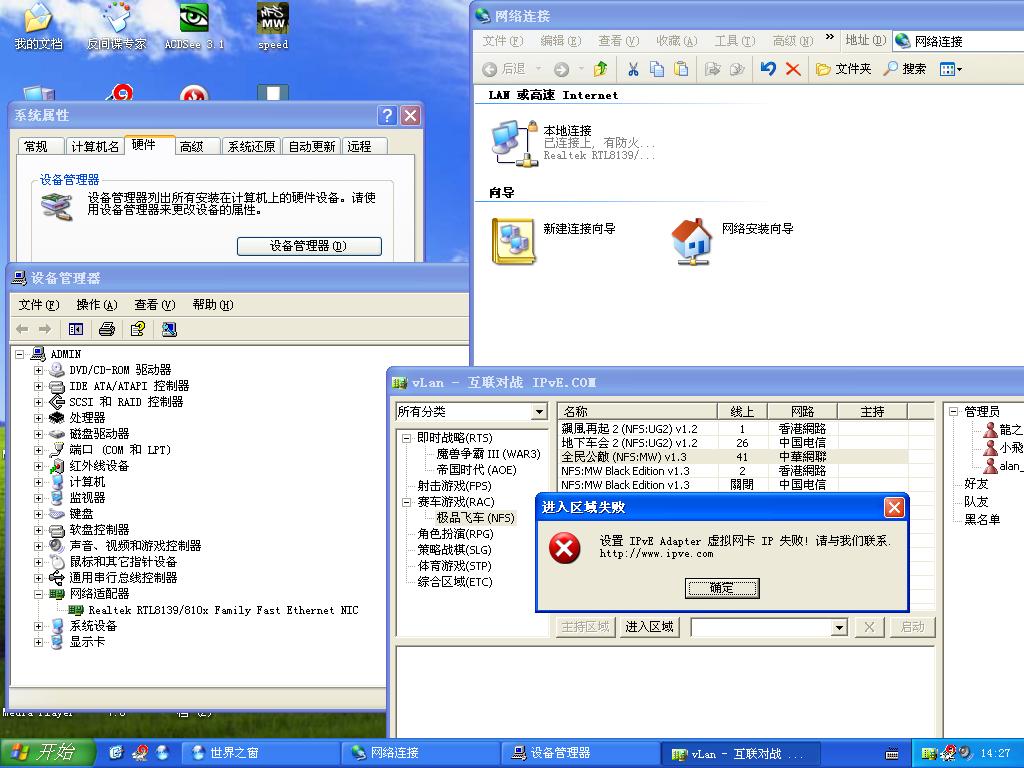
Task: Click the Up folder icon in 网络连接 toolbar
Action: tap(600, 69)
